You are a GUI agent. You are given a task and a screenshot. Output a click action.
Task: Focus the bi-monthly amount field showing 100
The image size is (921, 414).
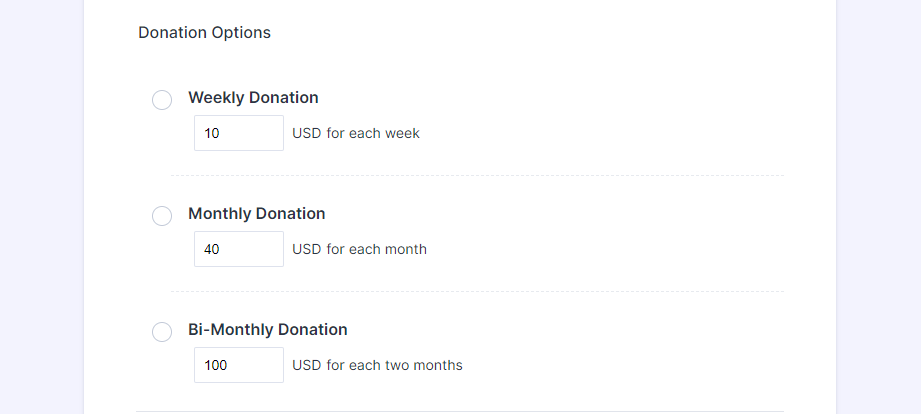pyautogui.click(x=239, y=365)
